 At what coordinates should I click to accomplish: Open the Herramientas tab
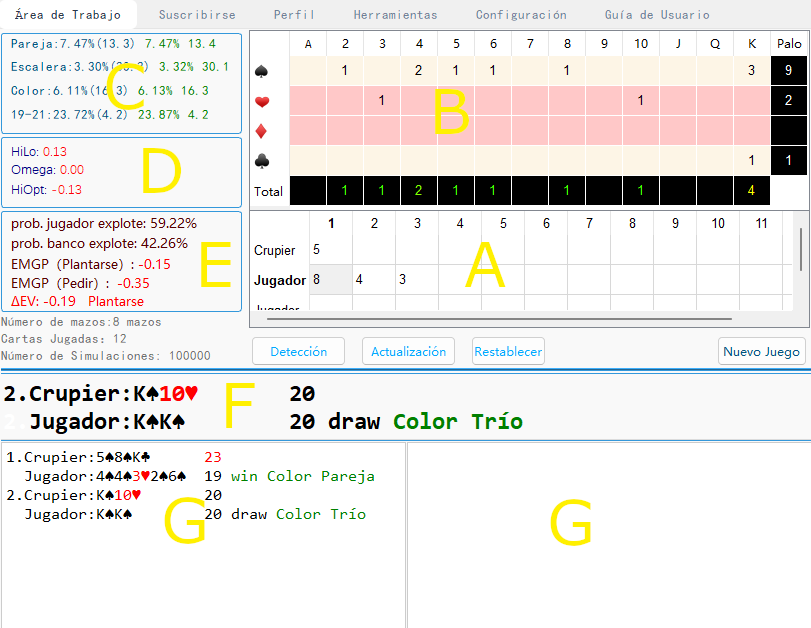coord(395,15)
